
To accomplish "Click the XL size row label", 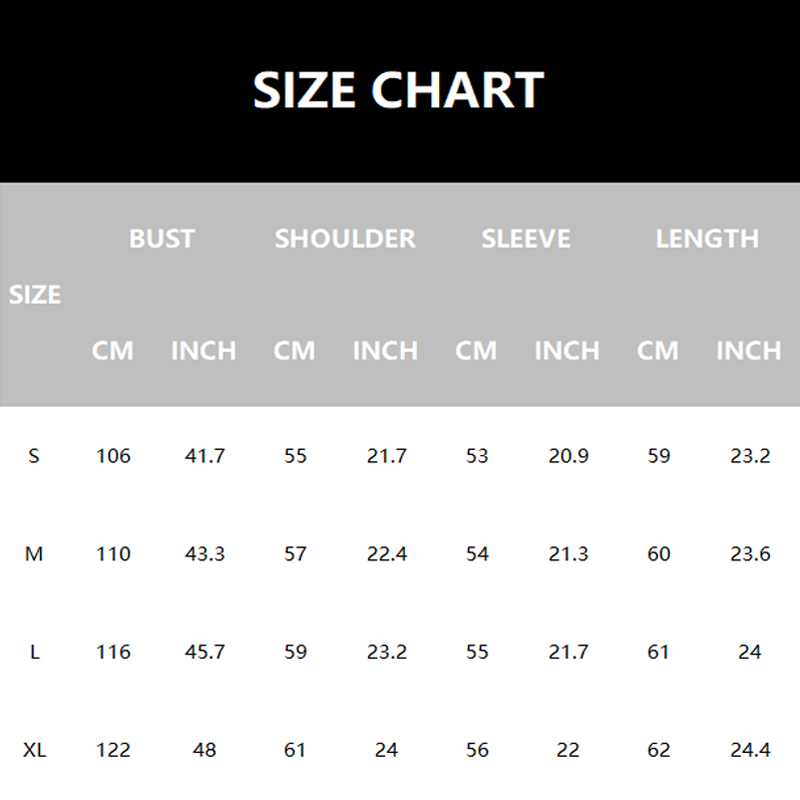I will click(x=34, y=749).
